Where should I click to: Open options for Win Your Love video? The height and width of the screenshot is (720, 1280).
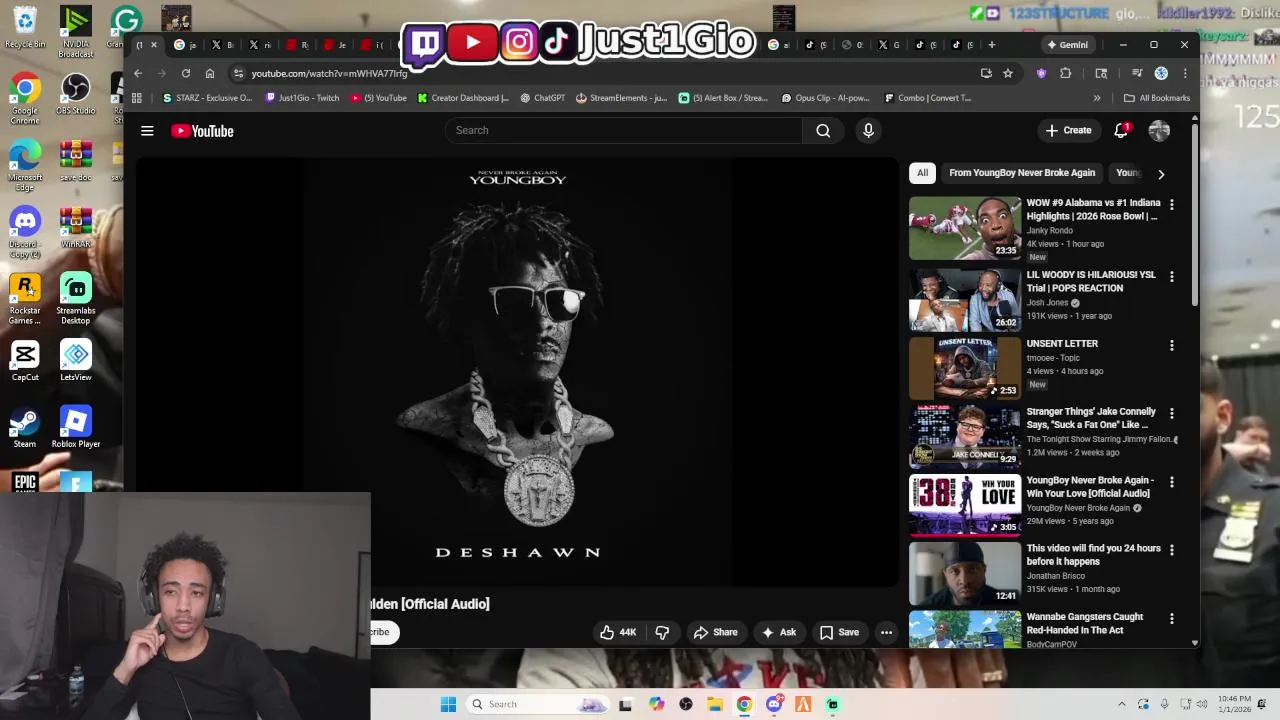[x=1172, y=482]
